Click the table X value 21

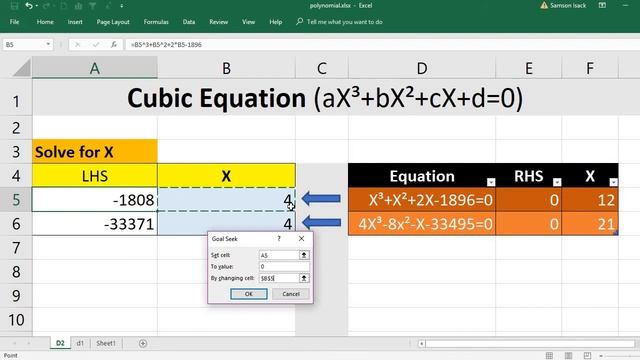click(x=590, y=224)
